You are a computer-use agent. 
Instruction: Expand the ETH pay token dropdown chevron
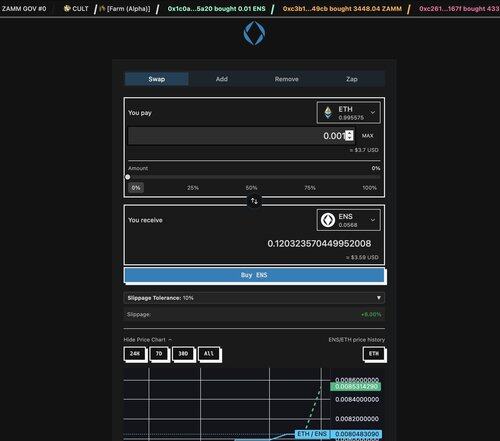pos(373,113)
